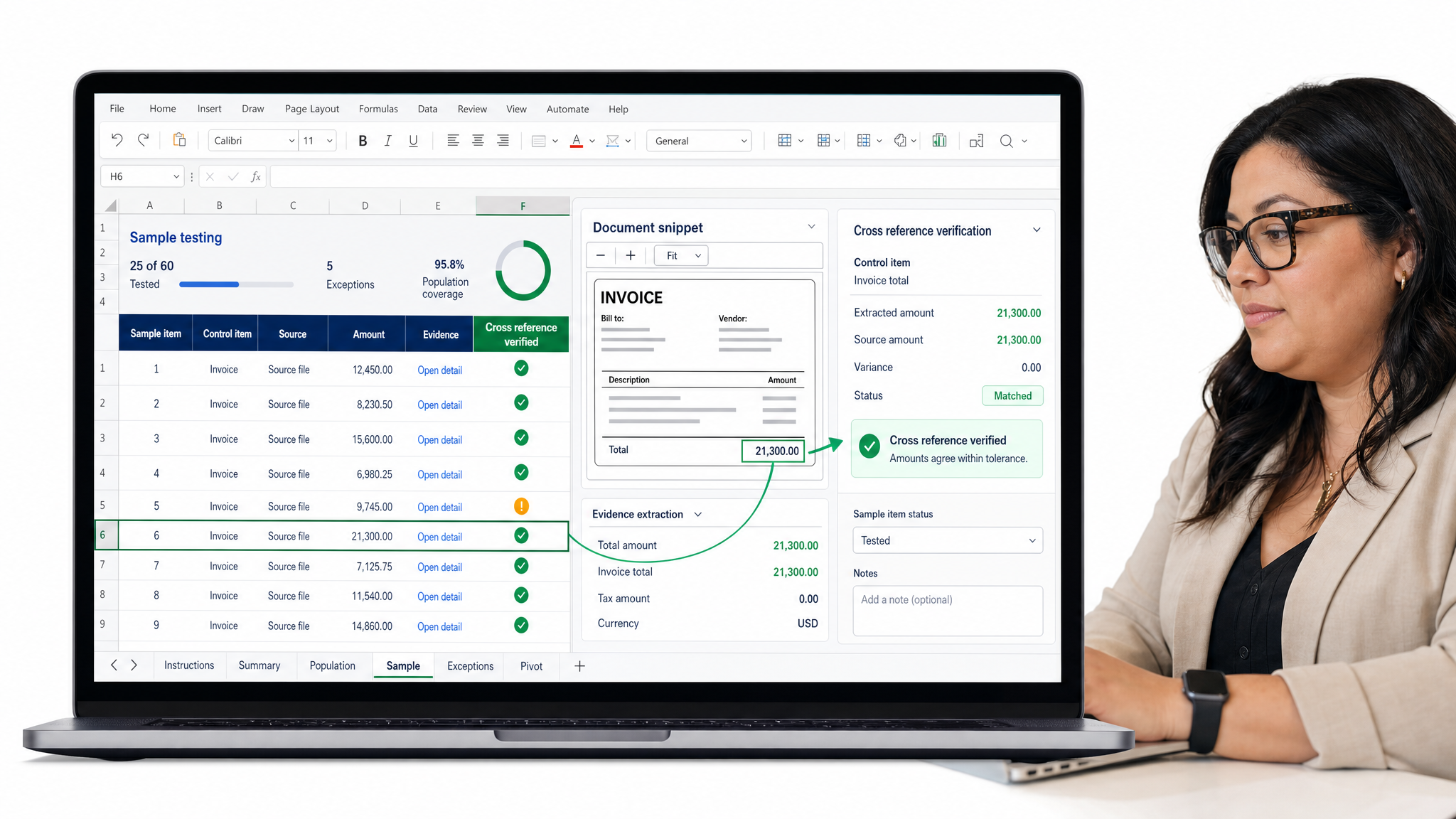
Task: Click the green chart icon in toolbar
Action: click(x=939, y=141)
